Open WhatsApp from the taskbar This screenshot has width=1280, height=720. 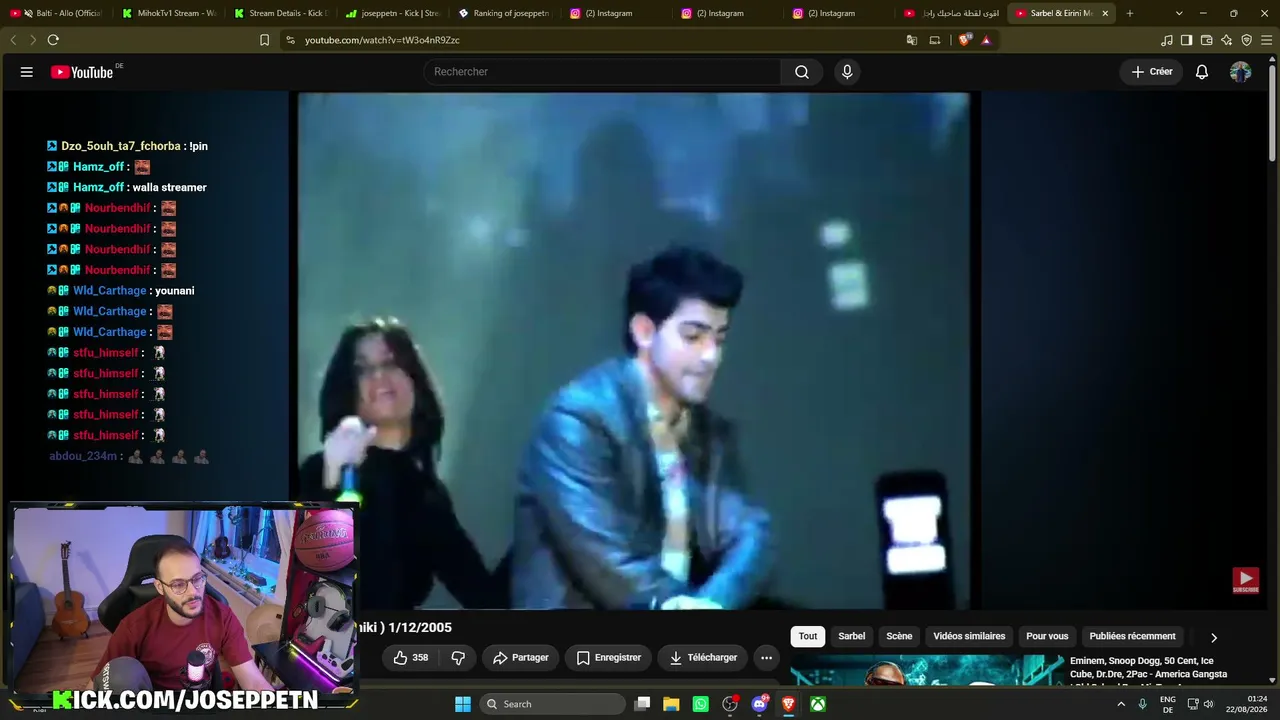coord(700,704)
